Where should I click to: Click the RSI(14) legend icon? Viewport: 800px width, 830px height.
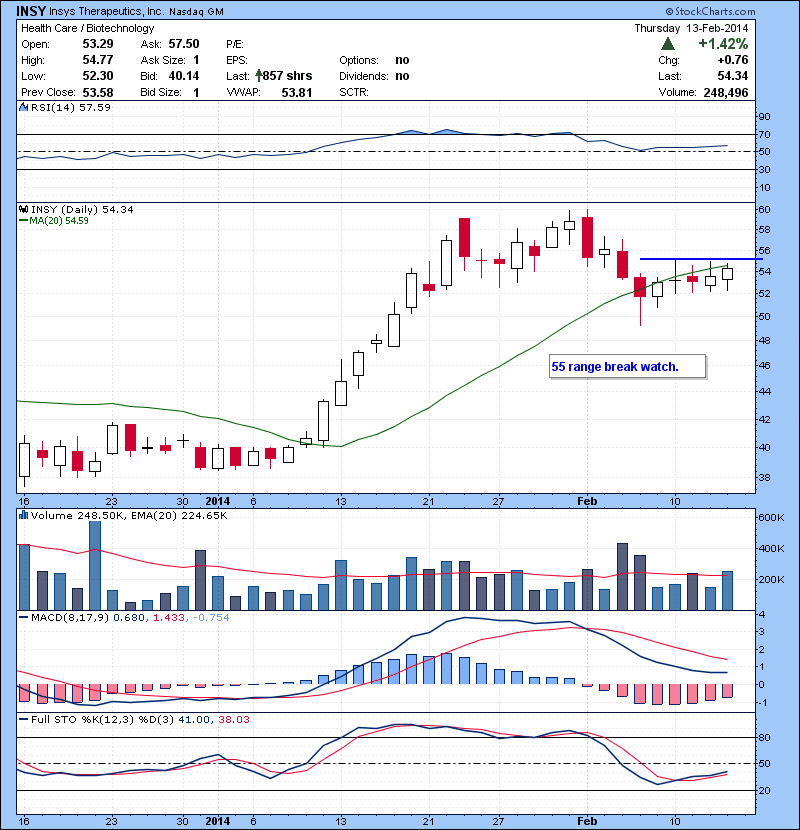23,107
